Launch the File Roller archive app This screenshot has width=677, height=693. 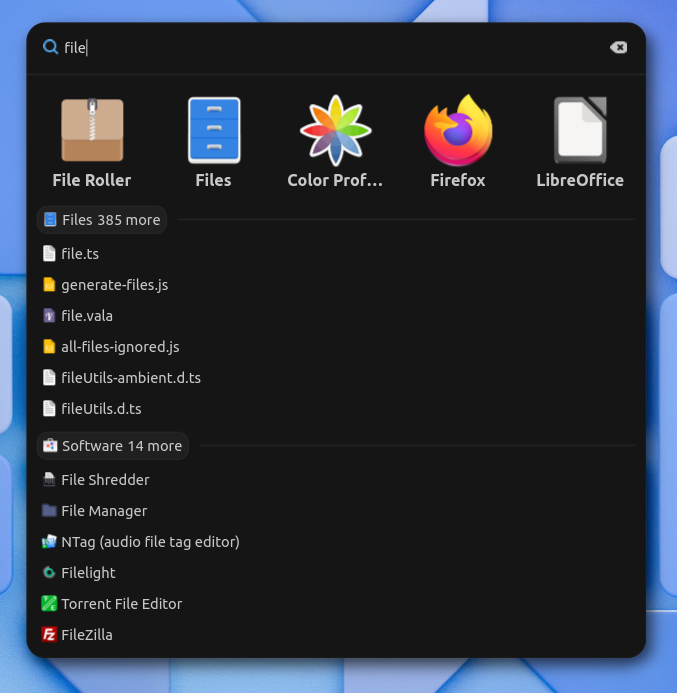(x=92, y=130)
